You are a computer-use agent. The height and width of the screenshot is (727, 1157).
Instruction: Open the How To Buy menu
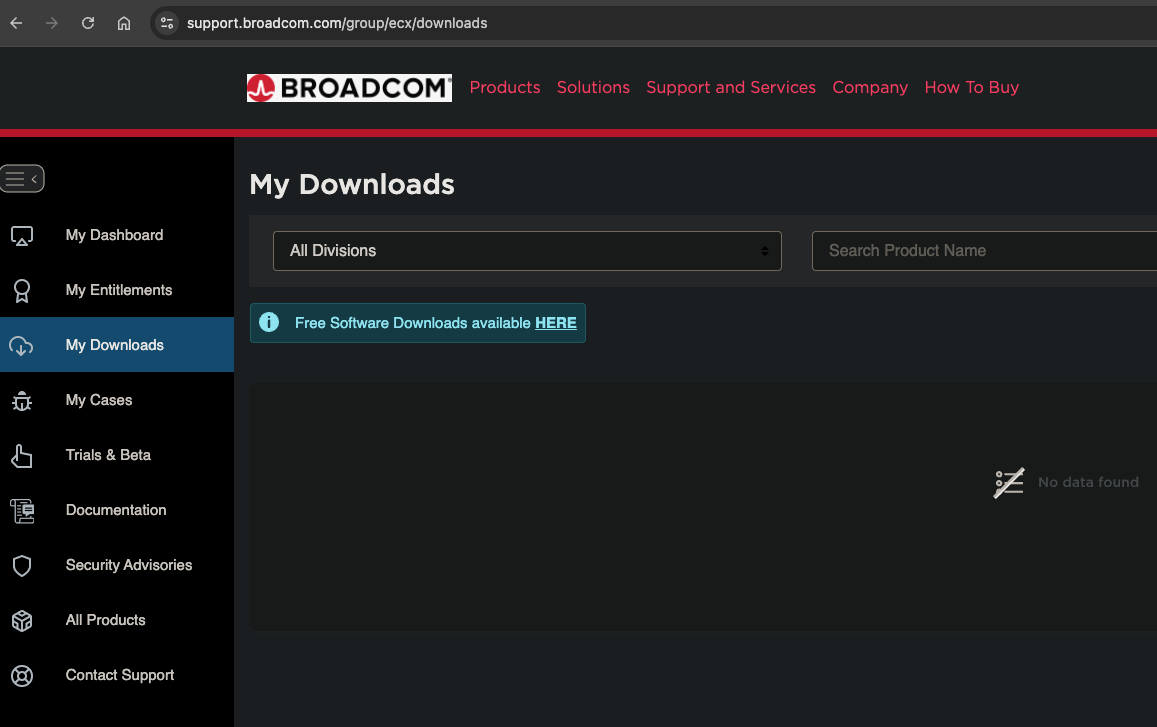(972, 87)
